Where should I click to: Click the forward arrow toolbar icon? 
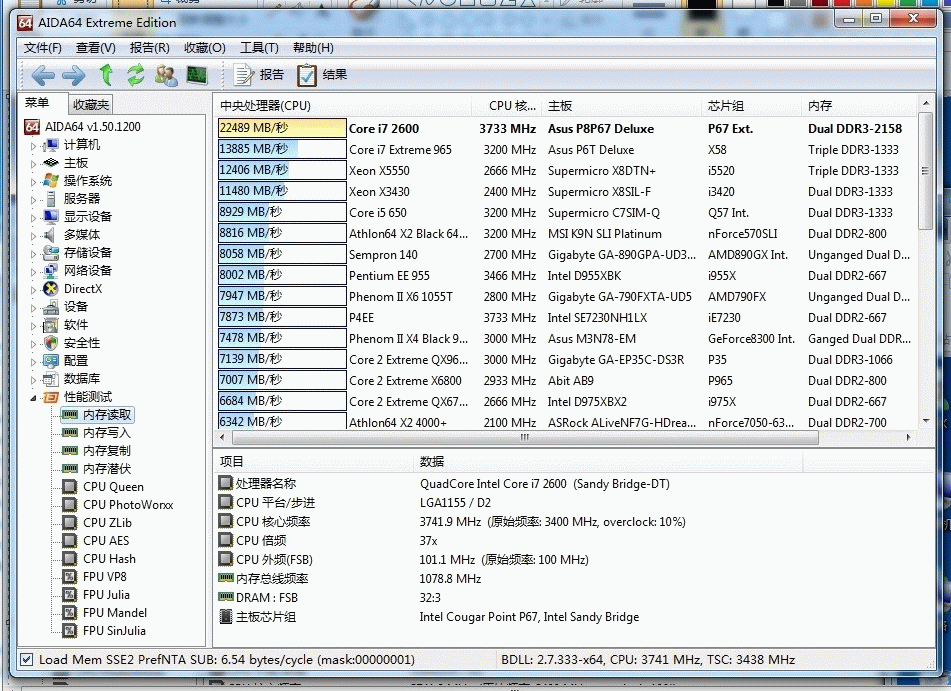click(x=74, y=75)
